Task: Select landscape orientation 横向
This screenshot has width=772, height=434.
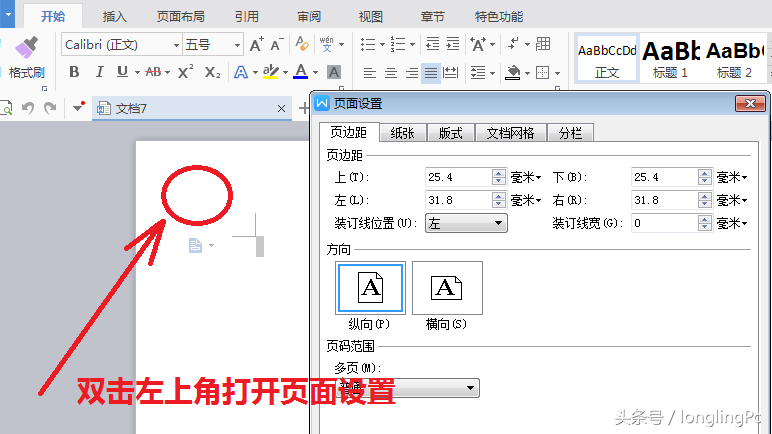Action: tap(447, 288)
